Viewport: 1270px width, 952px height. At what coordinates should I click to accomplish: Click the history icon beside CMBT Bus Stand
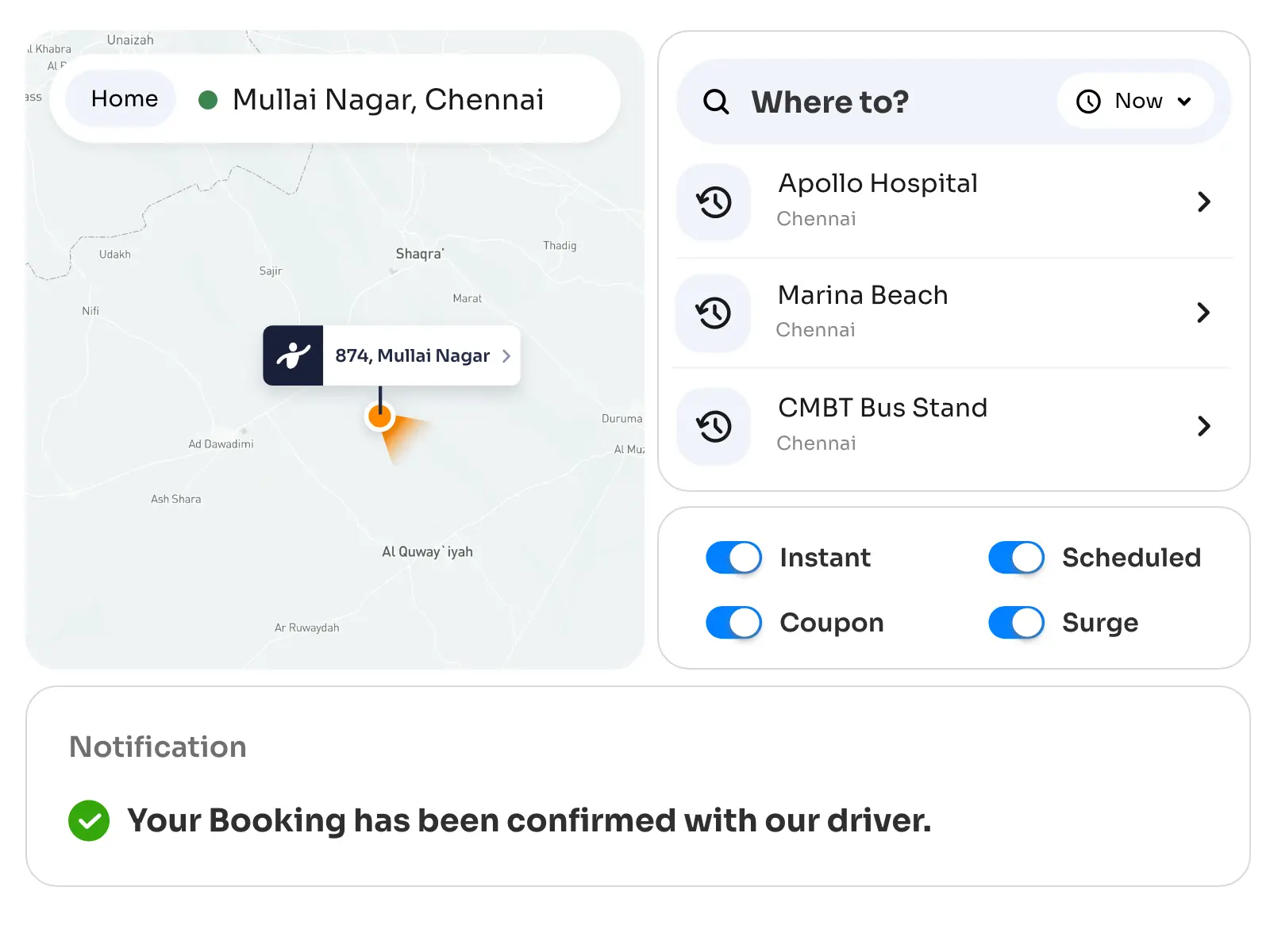coord(713,426)
